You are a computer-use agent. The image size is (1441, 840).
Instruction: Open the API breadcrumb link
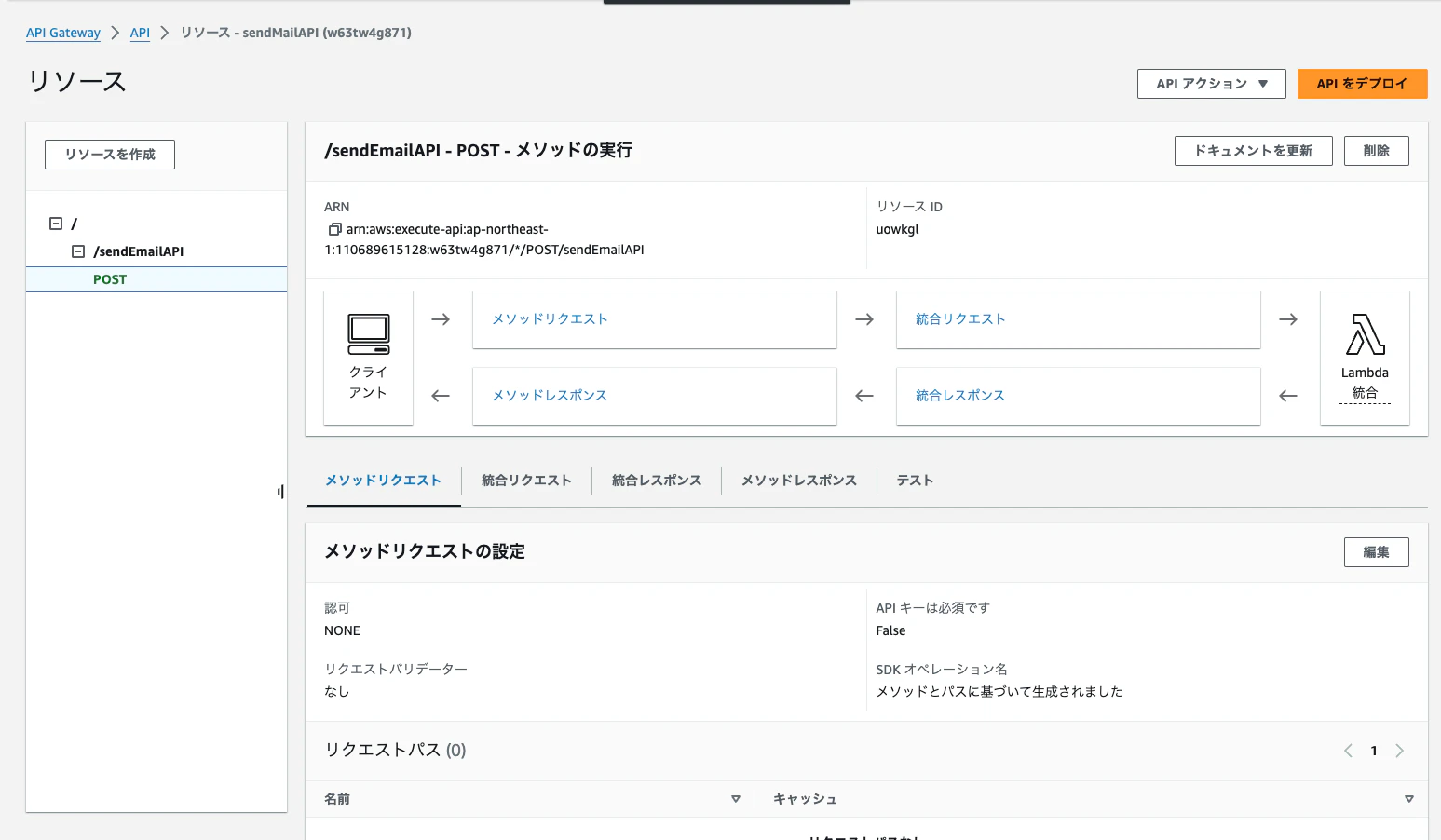140,33
